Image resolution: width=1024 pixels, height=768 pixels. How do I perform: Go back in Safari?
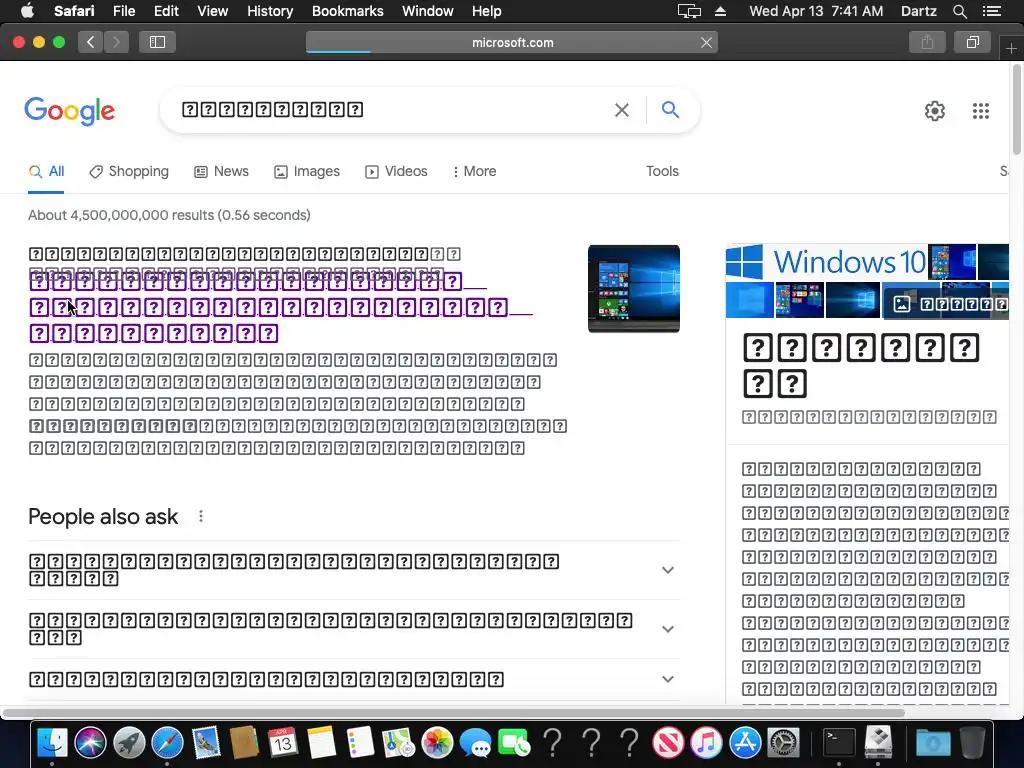click(91, 42)
